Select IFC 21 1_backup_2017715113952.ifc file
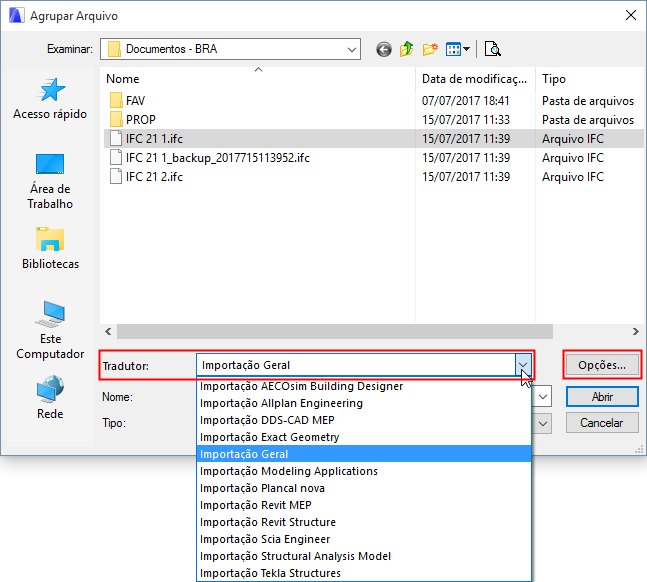This screenshot has width=647, height=582. point(210,158)
